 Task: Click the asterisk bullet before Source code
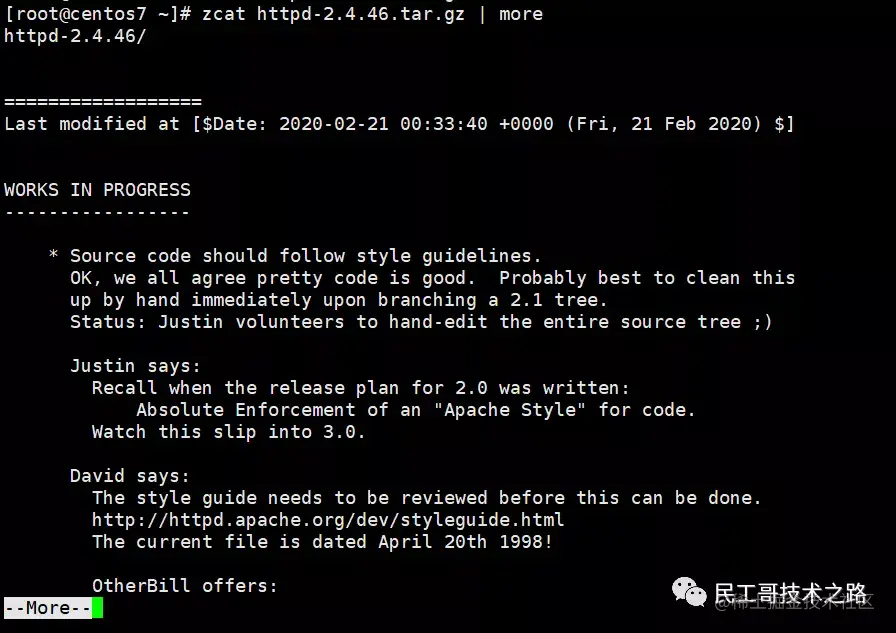(53, 254)
